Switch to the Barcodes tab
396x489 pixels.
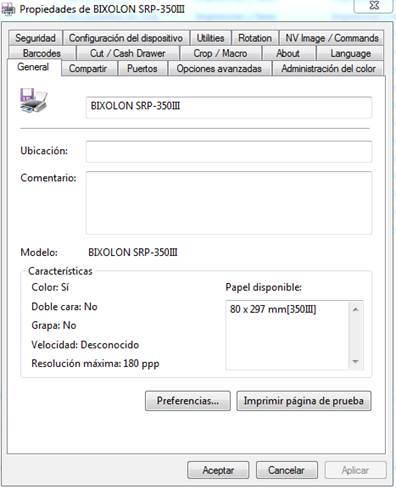(42, 53)
